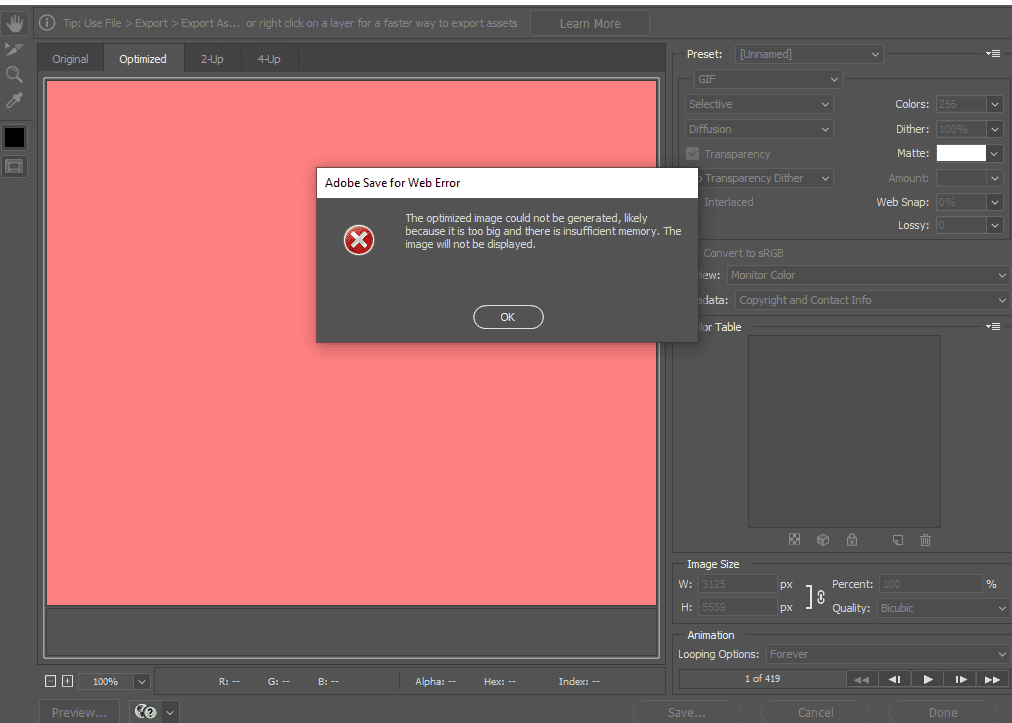Click the Cancel button
Viewport: 1012px width, 723px height.
click(815, 712)
